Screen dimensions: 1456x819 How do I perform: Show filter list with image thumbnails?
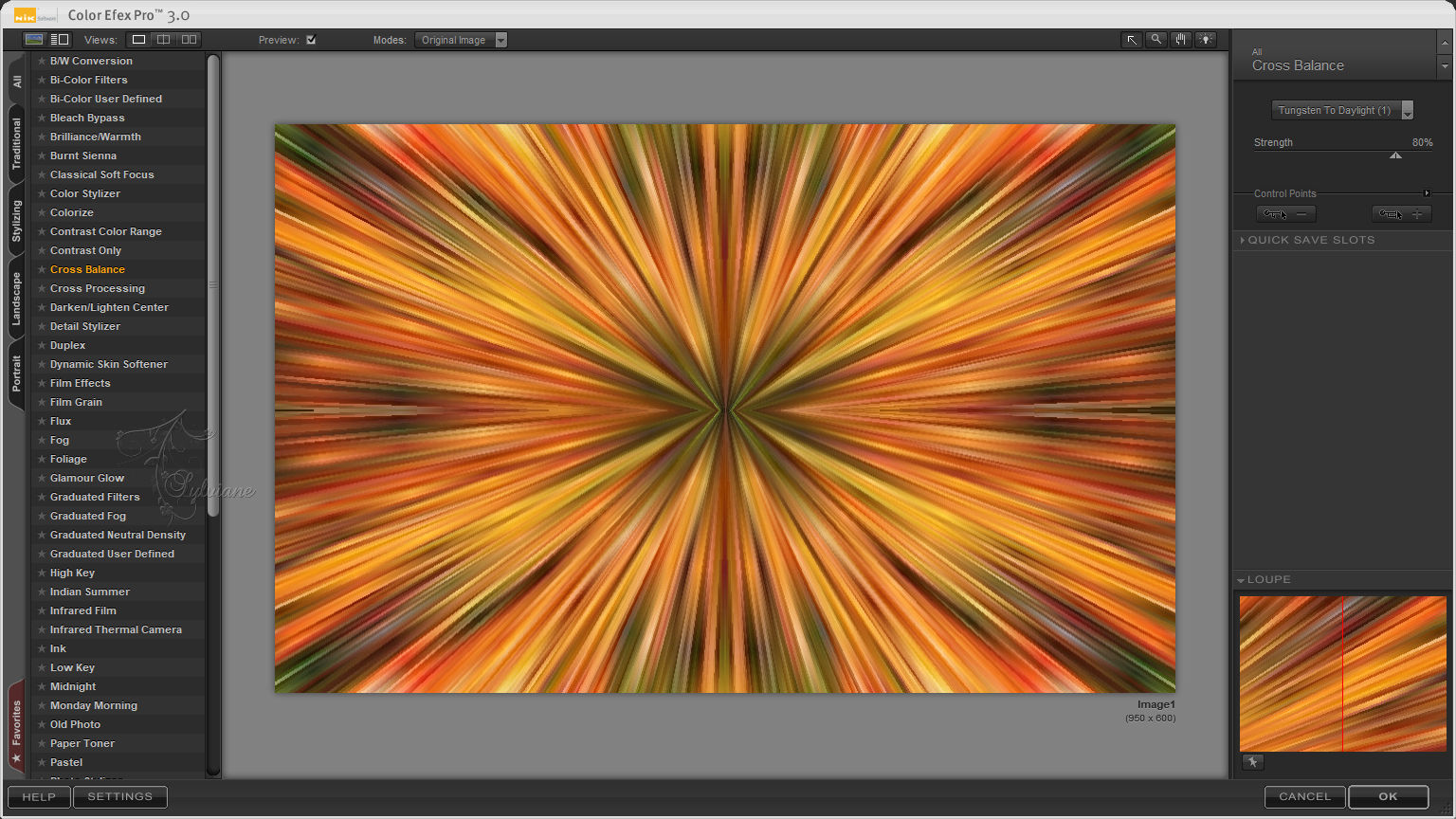34,40
